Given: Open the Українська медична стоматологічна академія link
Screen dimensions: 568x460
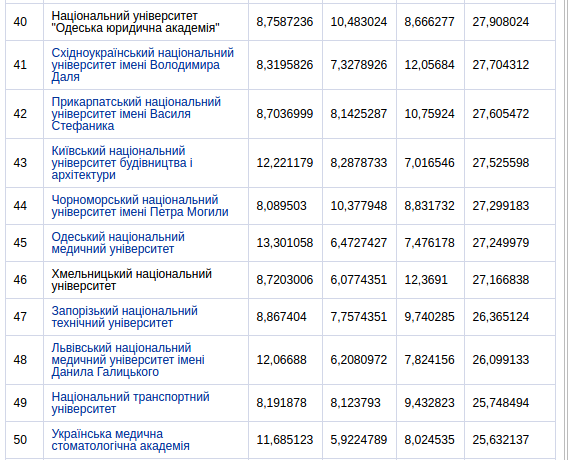Looking at the screenshot, I should click(120, 440).
